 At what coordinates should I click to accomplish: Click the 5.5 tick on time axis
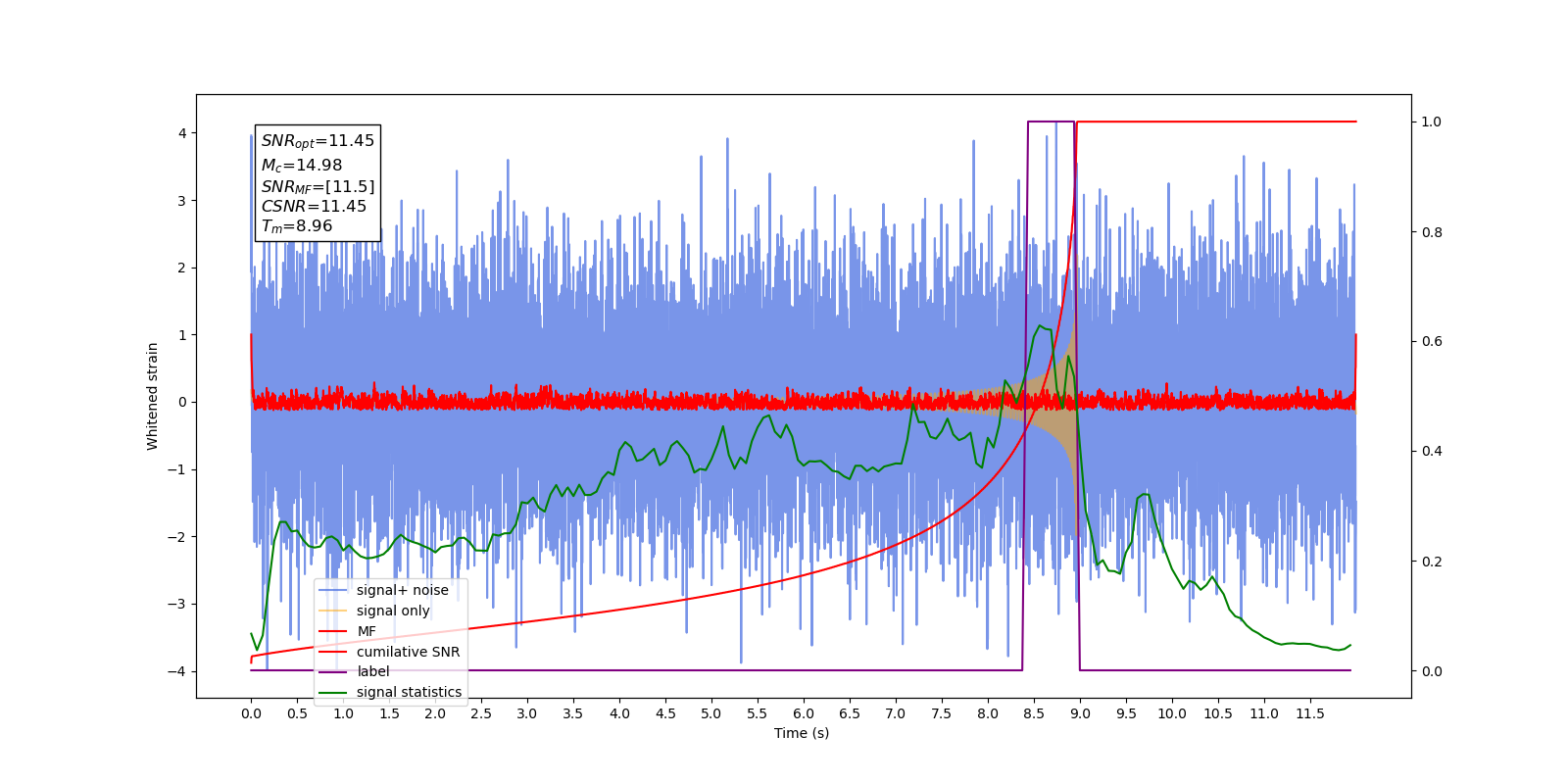pos(758,713)
